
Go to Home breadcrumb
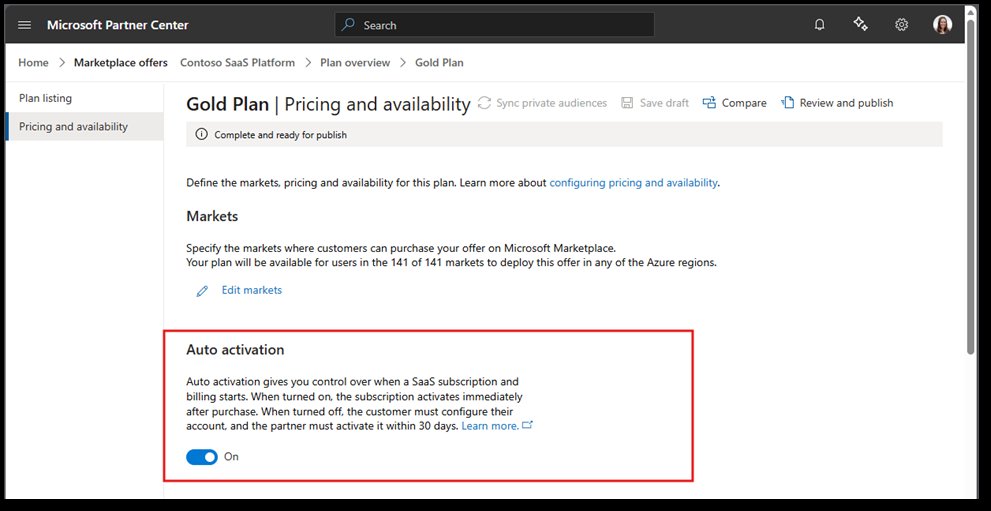(x=33, y=63)
